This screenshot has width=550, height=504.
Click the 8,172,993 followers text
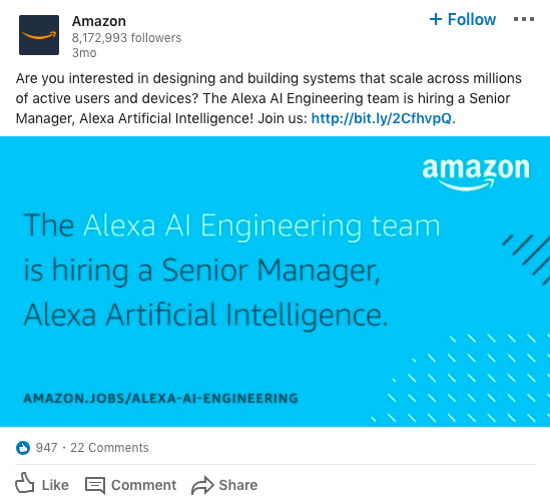(127, 38)
